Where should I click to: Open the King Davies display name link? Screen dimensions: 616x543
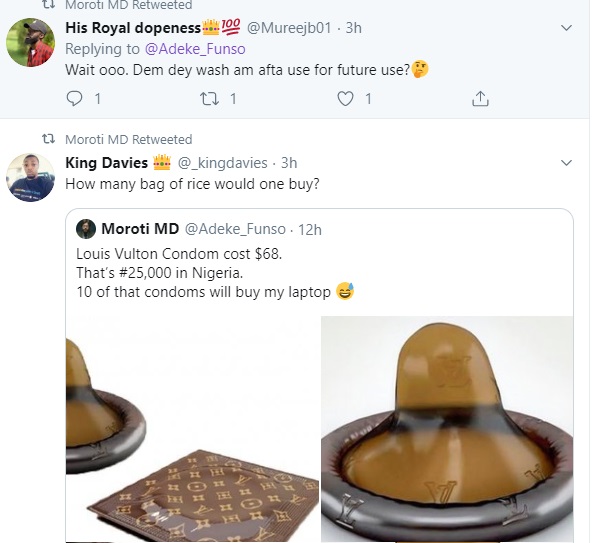coord(106,162)
